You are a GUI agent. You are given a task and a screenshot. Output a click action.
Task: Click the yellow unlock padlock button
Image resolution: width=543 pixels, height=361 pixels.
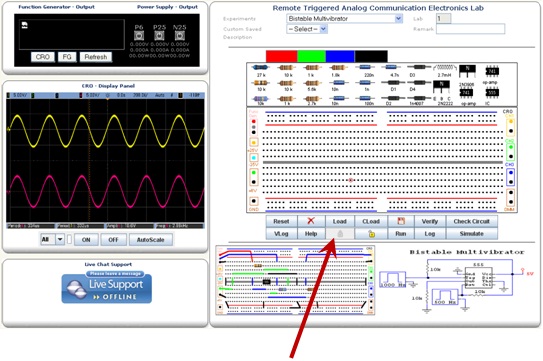[371, 234]
